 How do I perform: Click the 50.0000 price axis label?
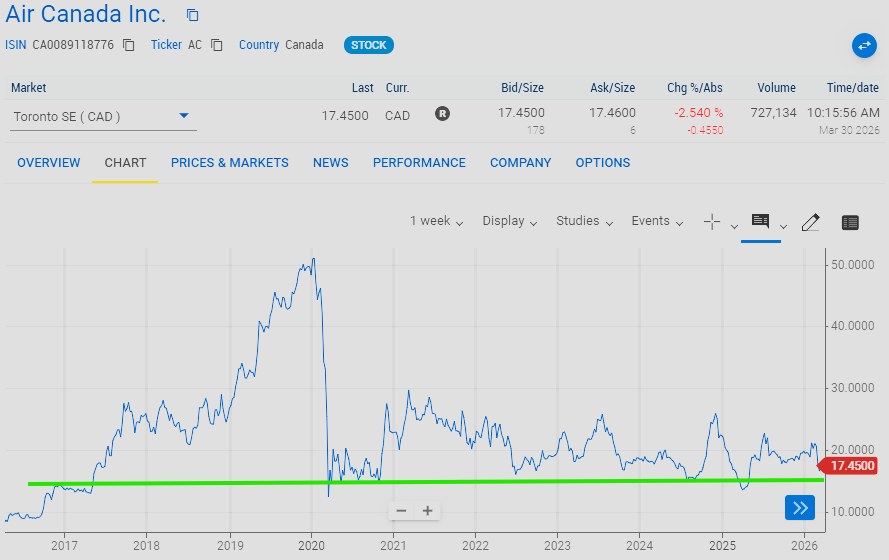(853, 265)
